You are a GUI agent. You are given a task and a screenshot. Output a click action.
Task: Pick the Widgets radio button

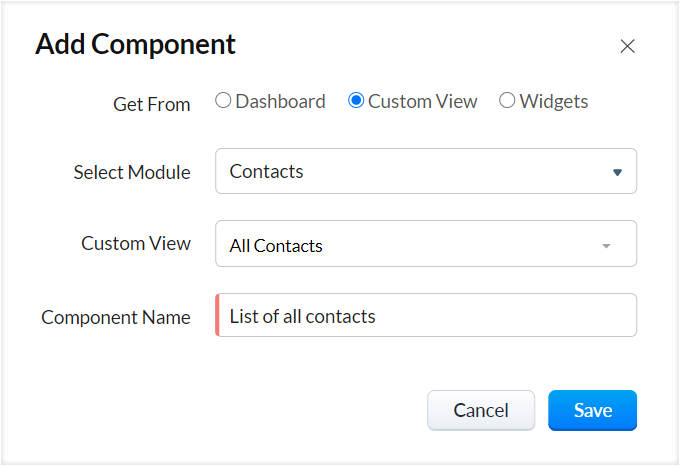coord(507,101)
